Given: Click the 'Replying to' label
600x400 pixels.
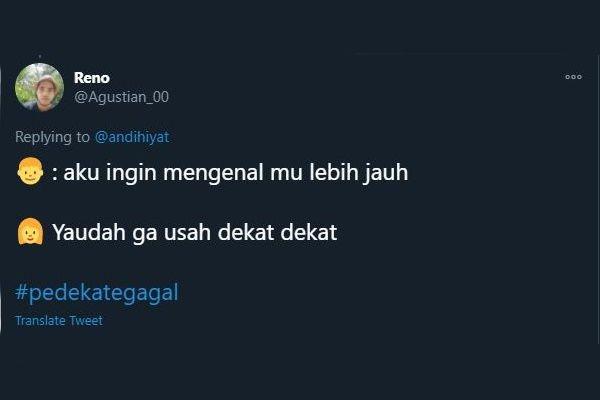Looking at the screenshot, I should click(x=52, y=137).
